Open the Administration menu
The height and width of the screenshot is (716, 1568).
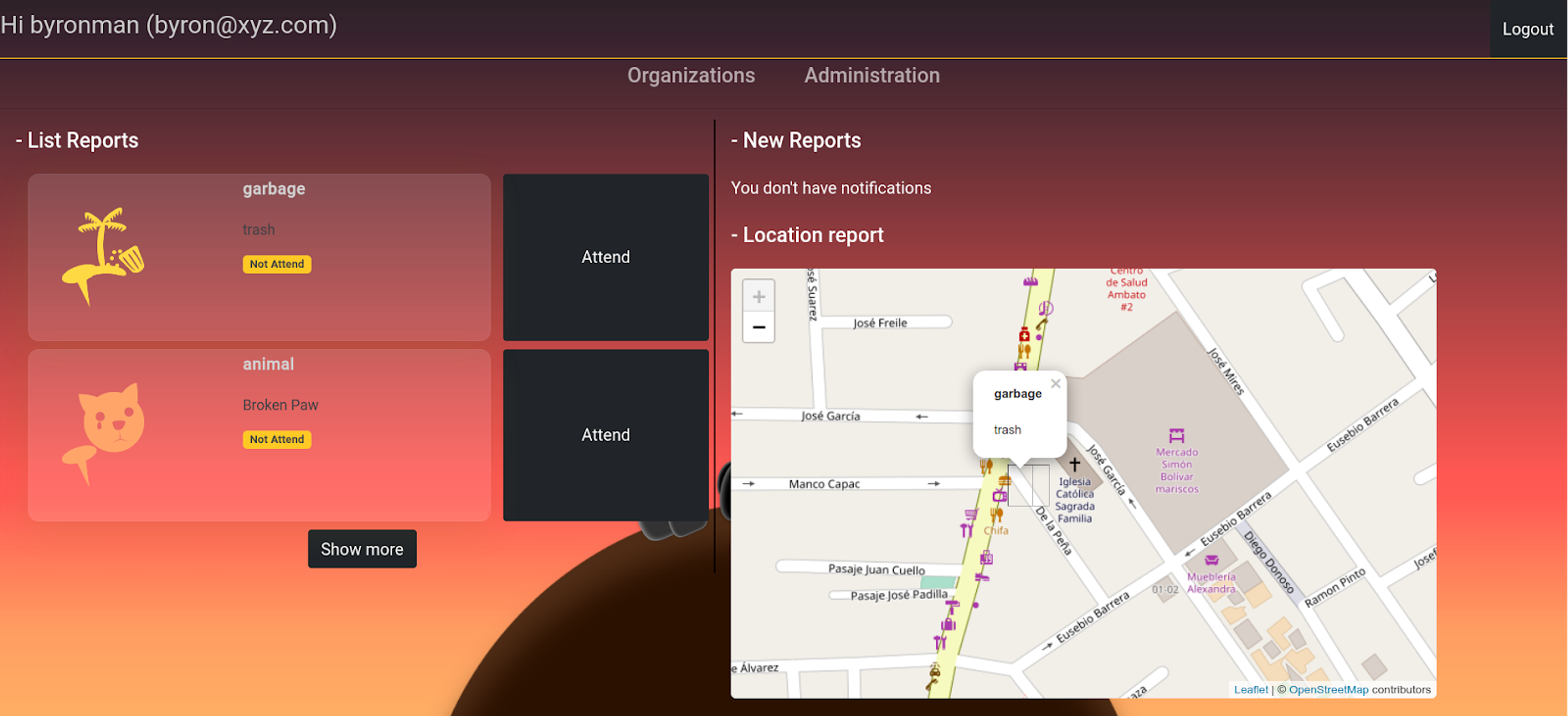pyautogui.click(x=872, y=76)
